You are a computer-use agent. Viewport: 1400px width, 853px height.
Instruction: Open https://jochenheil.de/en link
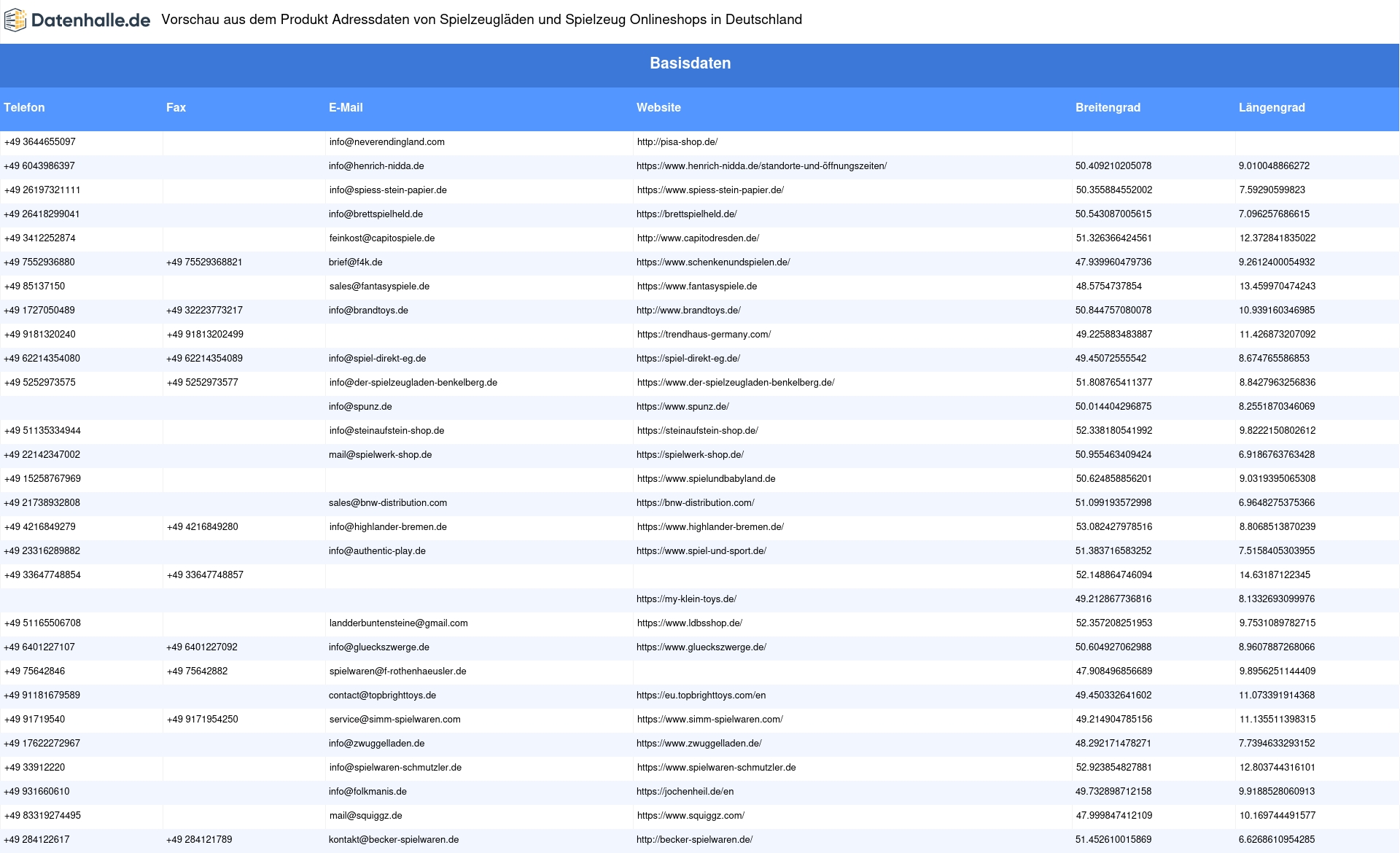685,792
